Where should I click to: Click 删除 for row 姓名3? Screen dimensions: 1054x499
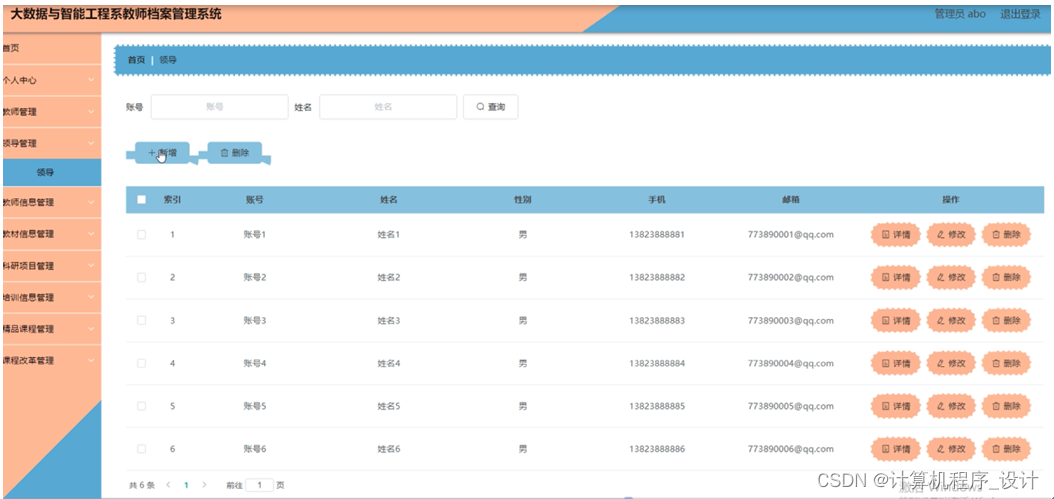[1006, 320]
